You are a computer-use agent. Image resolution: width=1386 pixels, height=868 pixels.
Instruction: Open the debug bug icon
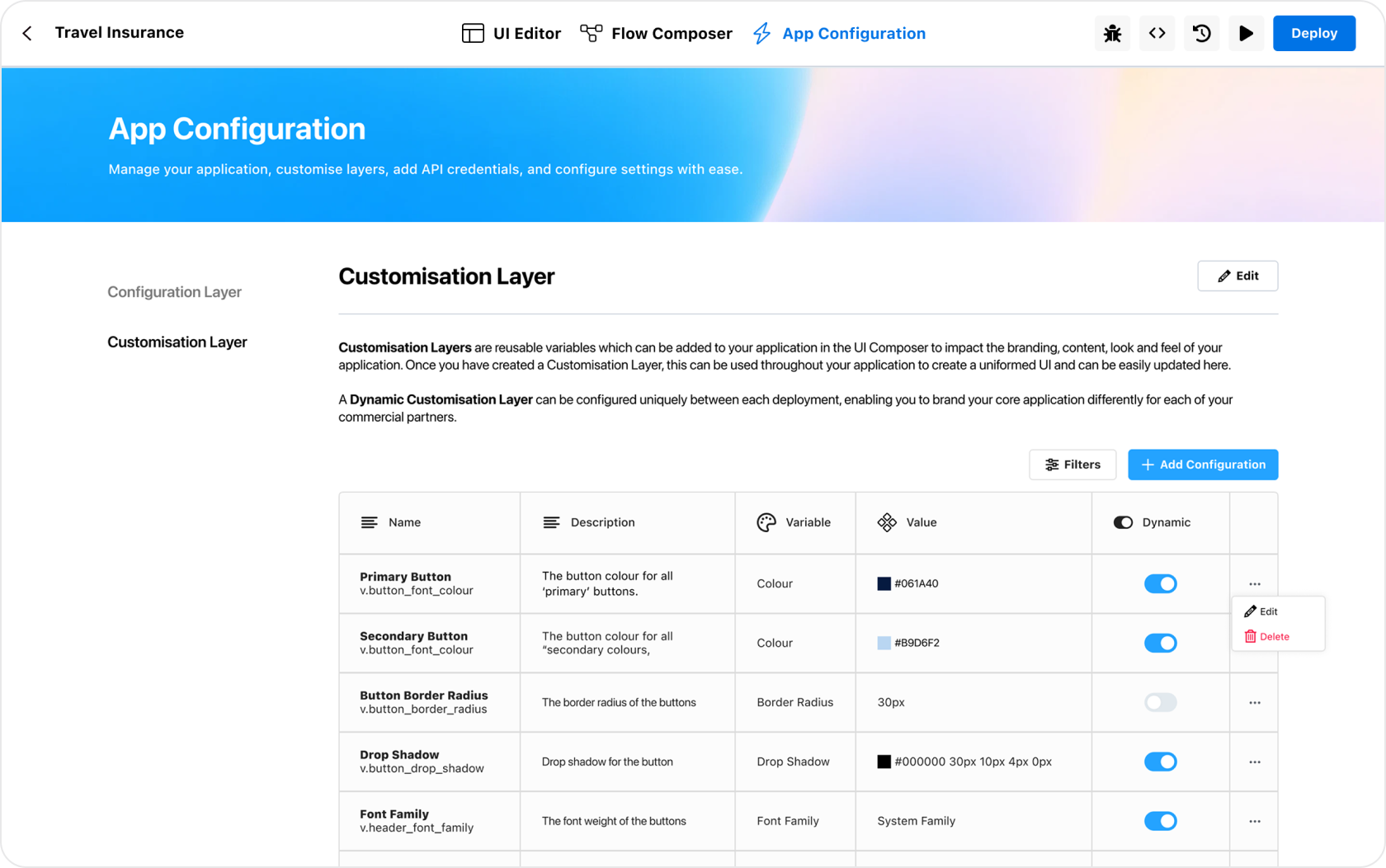point(1112,34)
